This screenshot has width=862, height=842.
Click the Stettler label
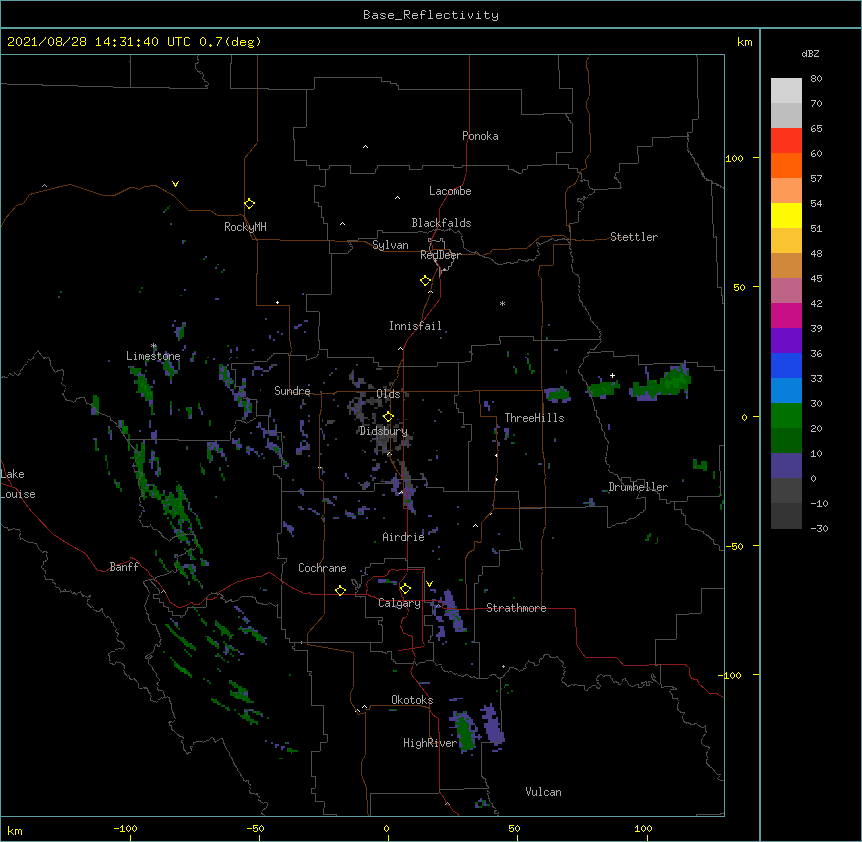634,237
